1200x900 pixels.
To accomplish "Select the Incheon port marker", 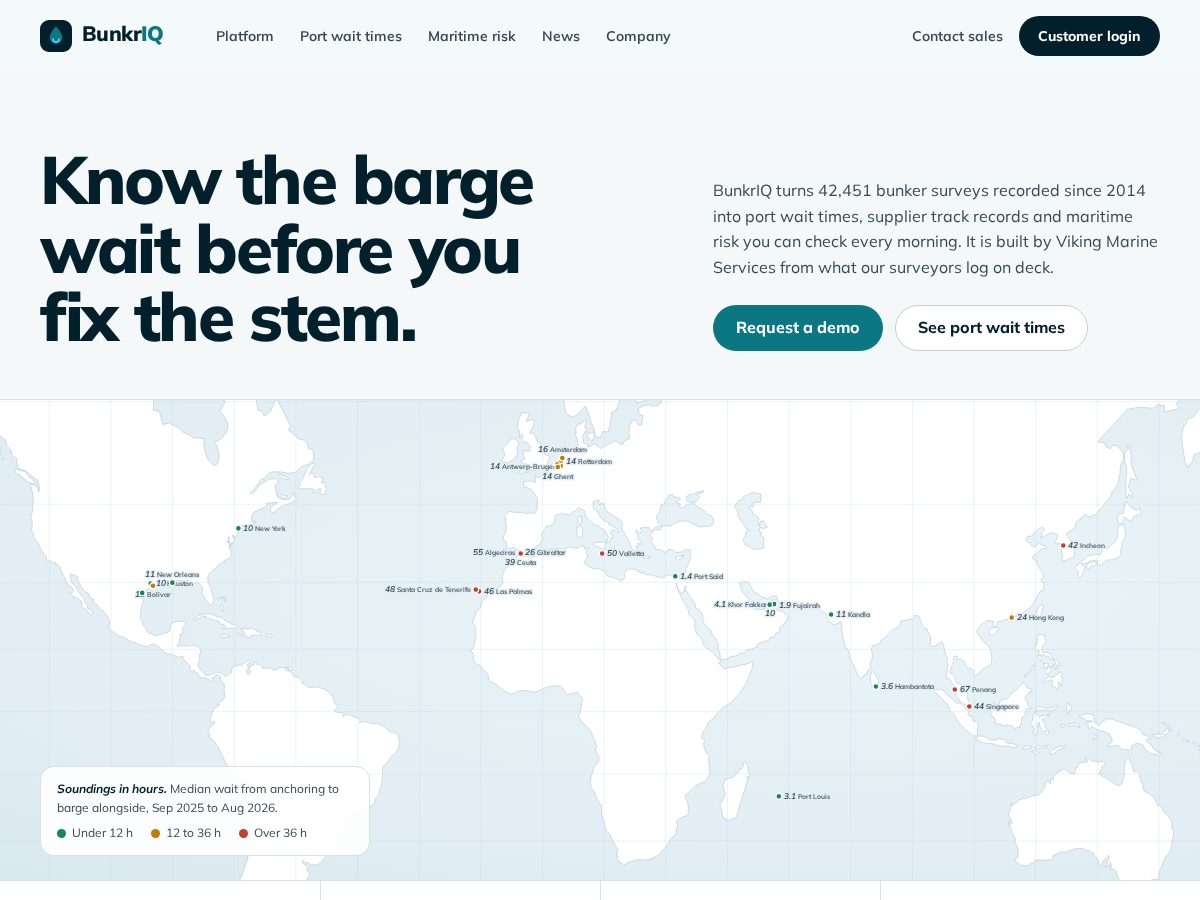I will tap(1063, 545).
